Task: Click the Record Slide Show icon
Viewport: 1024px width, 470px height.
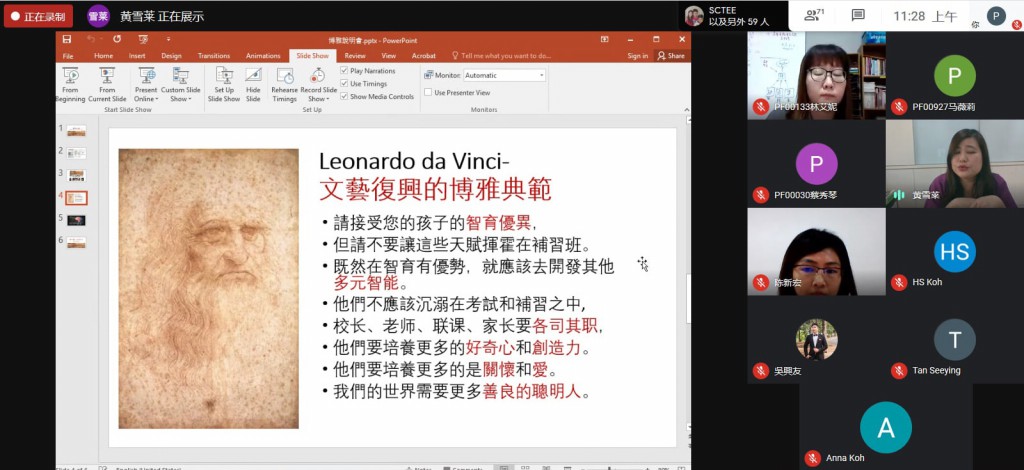Action: pyautogui.click(x=318, y=76)
